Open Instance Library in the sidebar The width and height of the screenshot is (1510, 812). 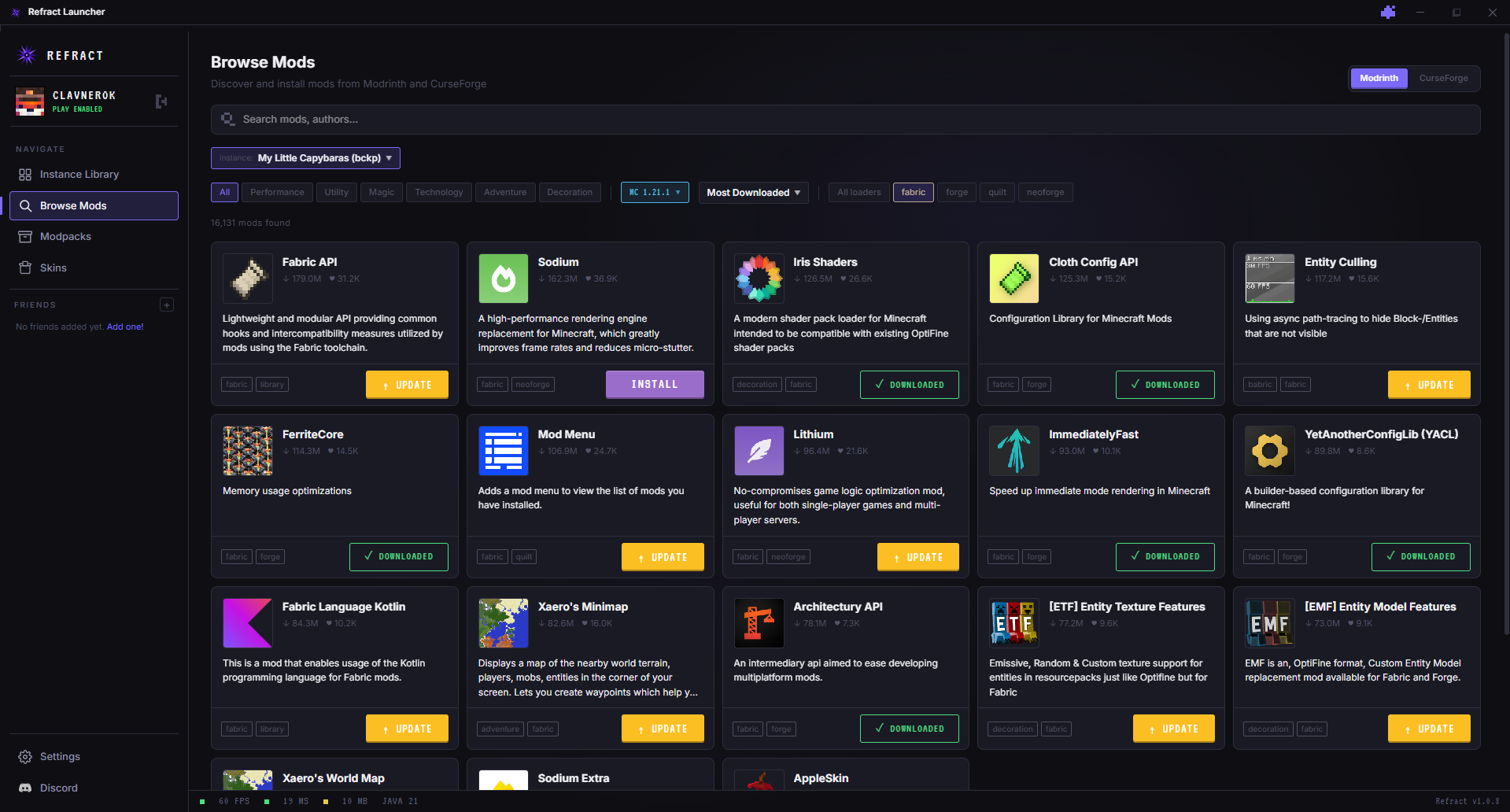(x=94, y=175)
